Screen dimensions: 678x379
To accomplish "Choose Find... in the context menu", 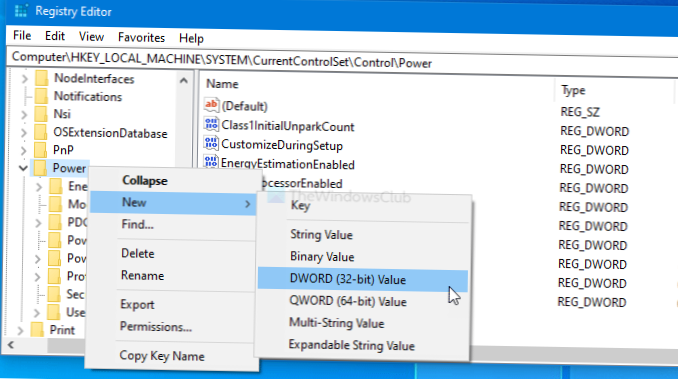I will point(137,224).
